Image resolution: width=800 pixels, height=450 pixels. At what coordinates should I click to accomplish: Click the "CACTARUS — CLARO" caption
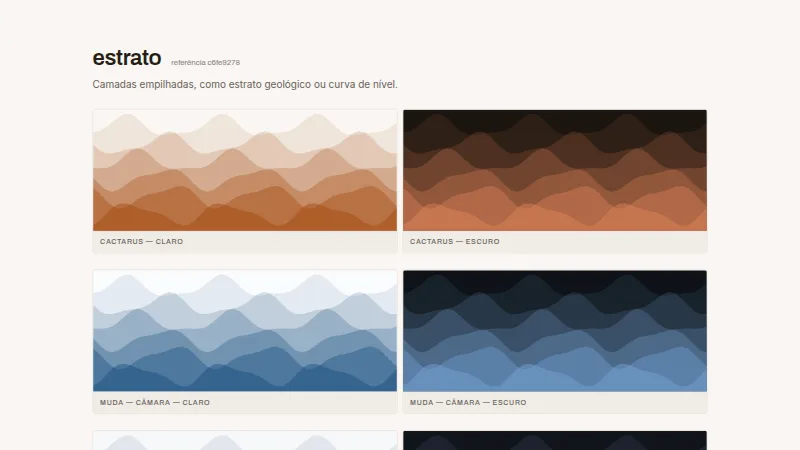141,241
